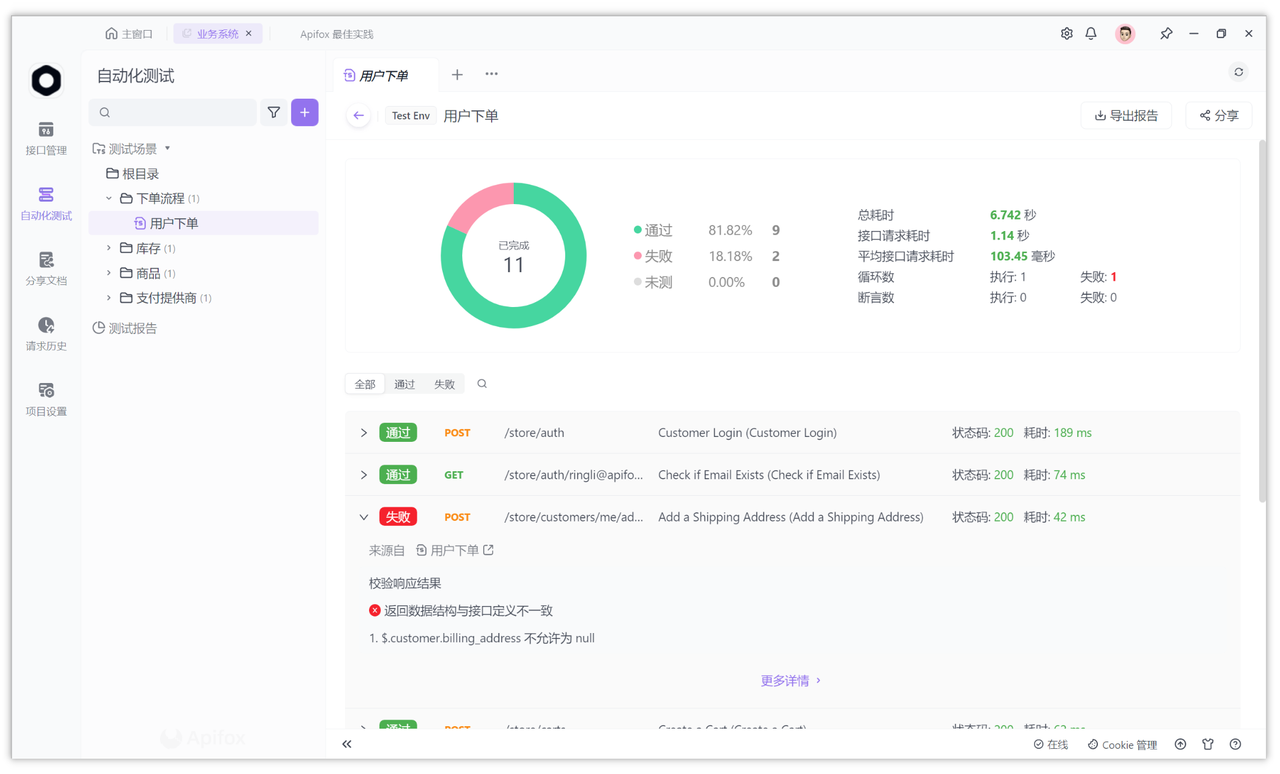Screen dimensions: 1280x774
Task: Open settings gear in title bar
Action: 1067,34
